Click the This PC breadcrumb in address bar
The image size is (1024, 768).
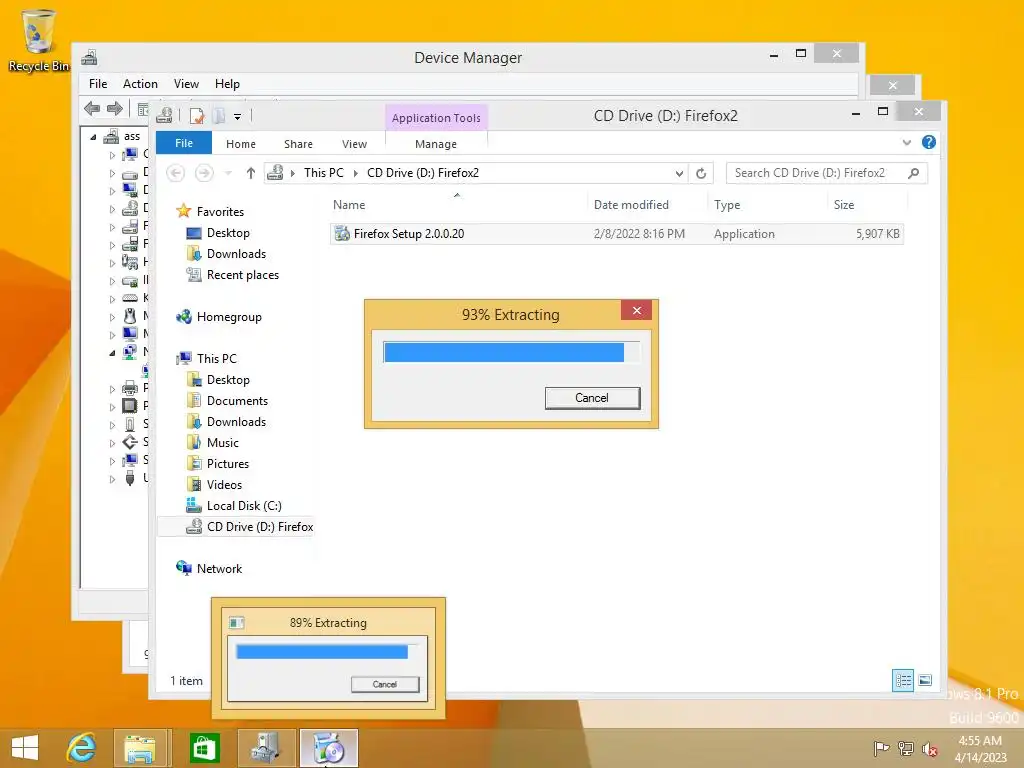pos(323,173)
